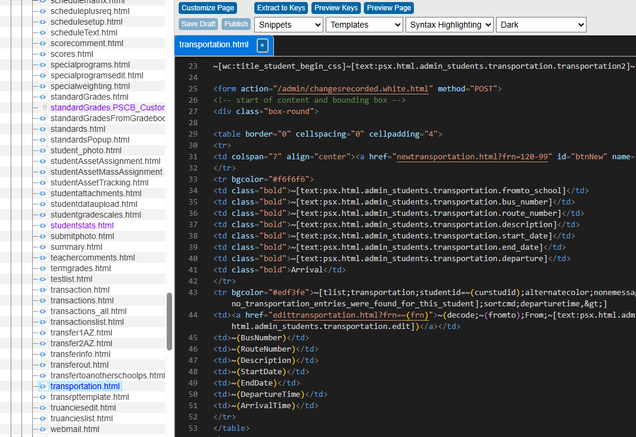Expand the Syntax Highlighting dropdown
636x437 pixels.
click(449, 24)
